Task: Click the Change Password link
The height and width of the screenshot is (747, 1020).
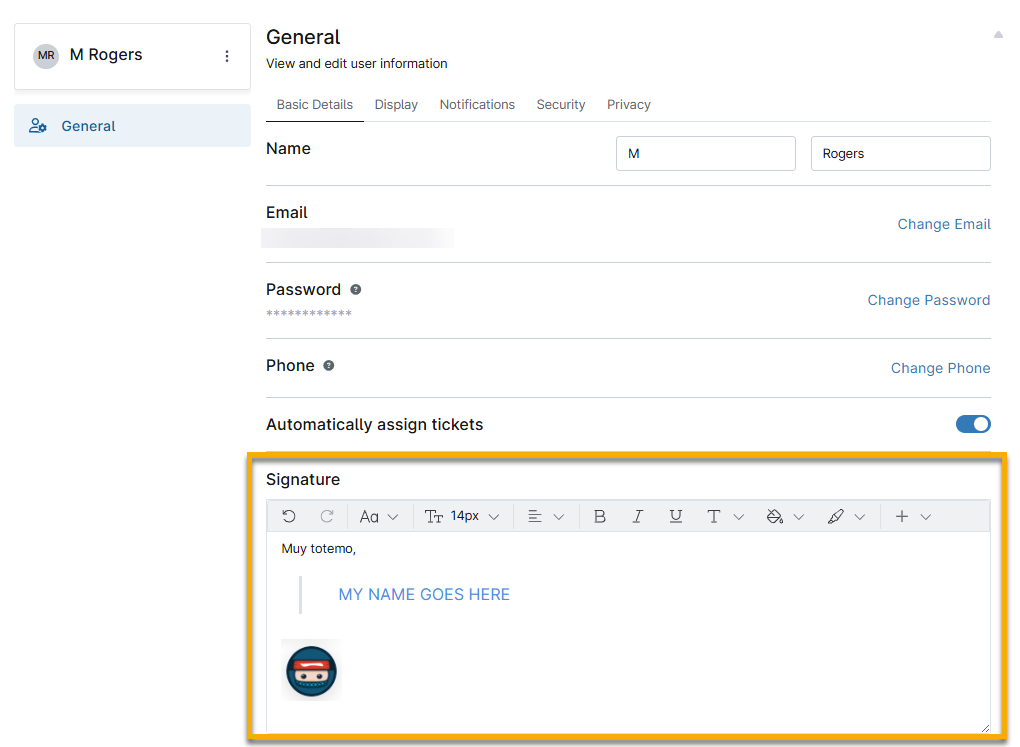Action: [928, 300]
